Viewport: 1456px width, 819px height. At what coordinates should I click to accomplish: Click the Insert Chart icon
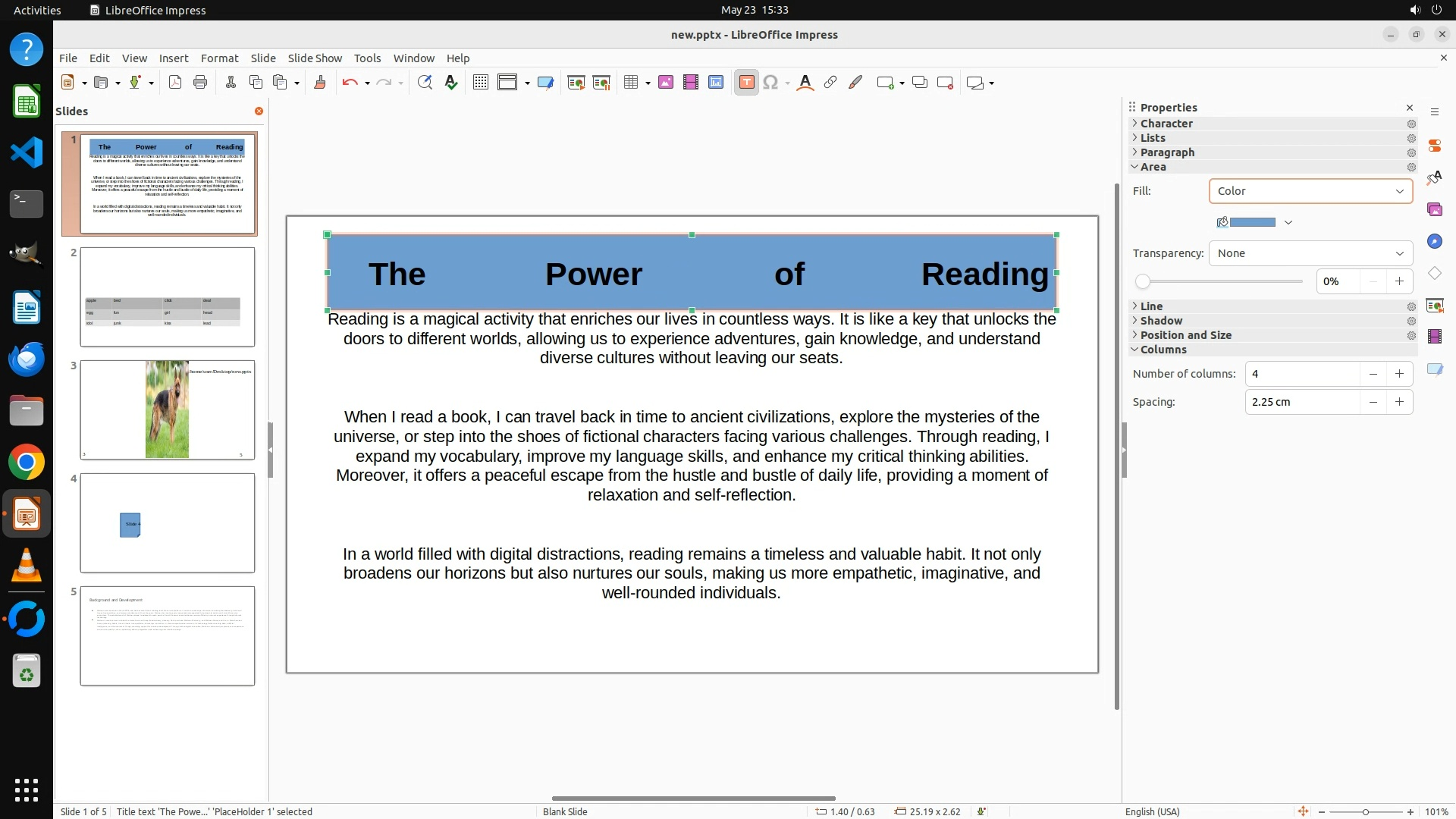pos(716,83)
